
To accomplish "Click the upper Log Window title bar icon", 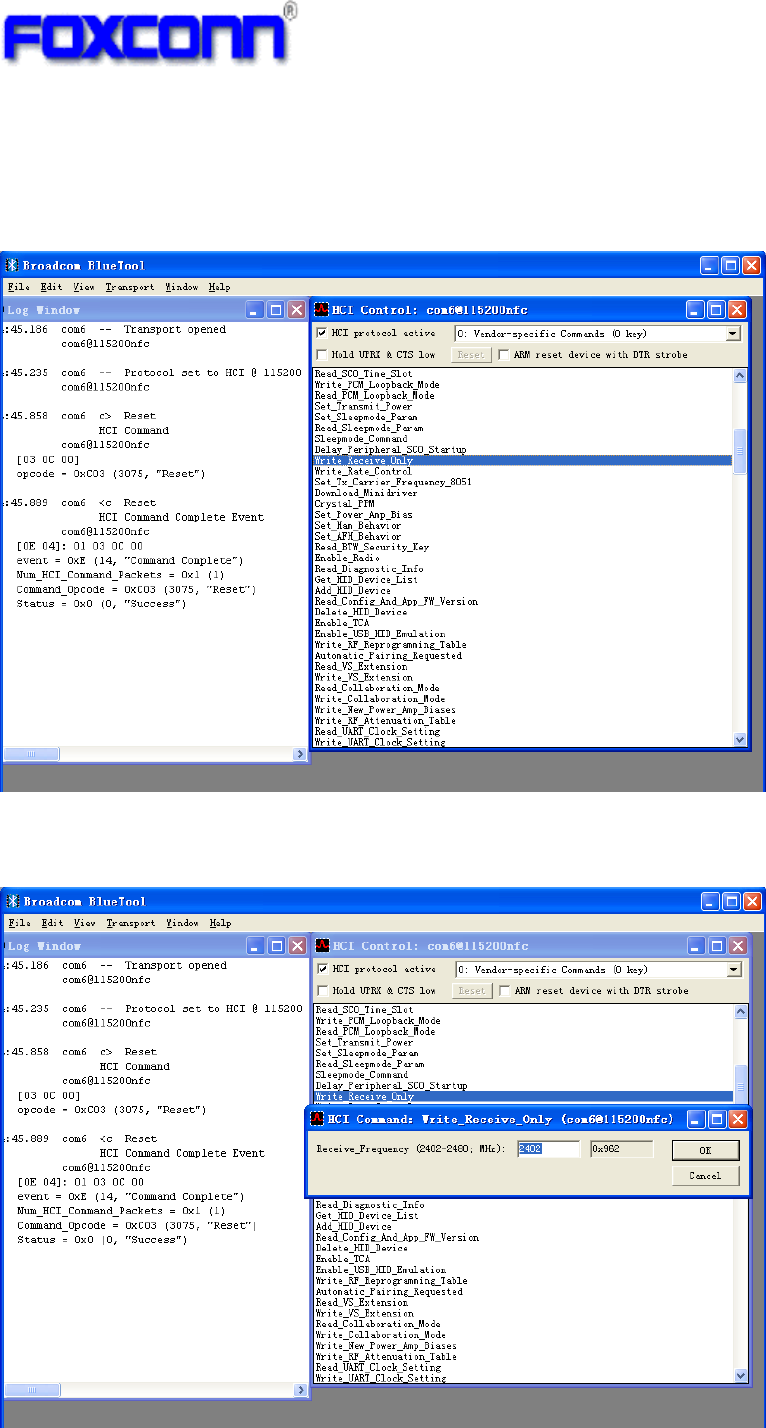I will 2,310.
